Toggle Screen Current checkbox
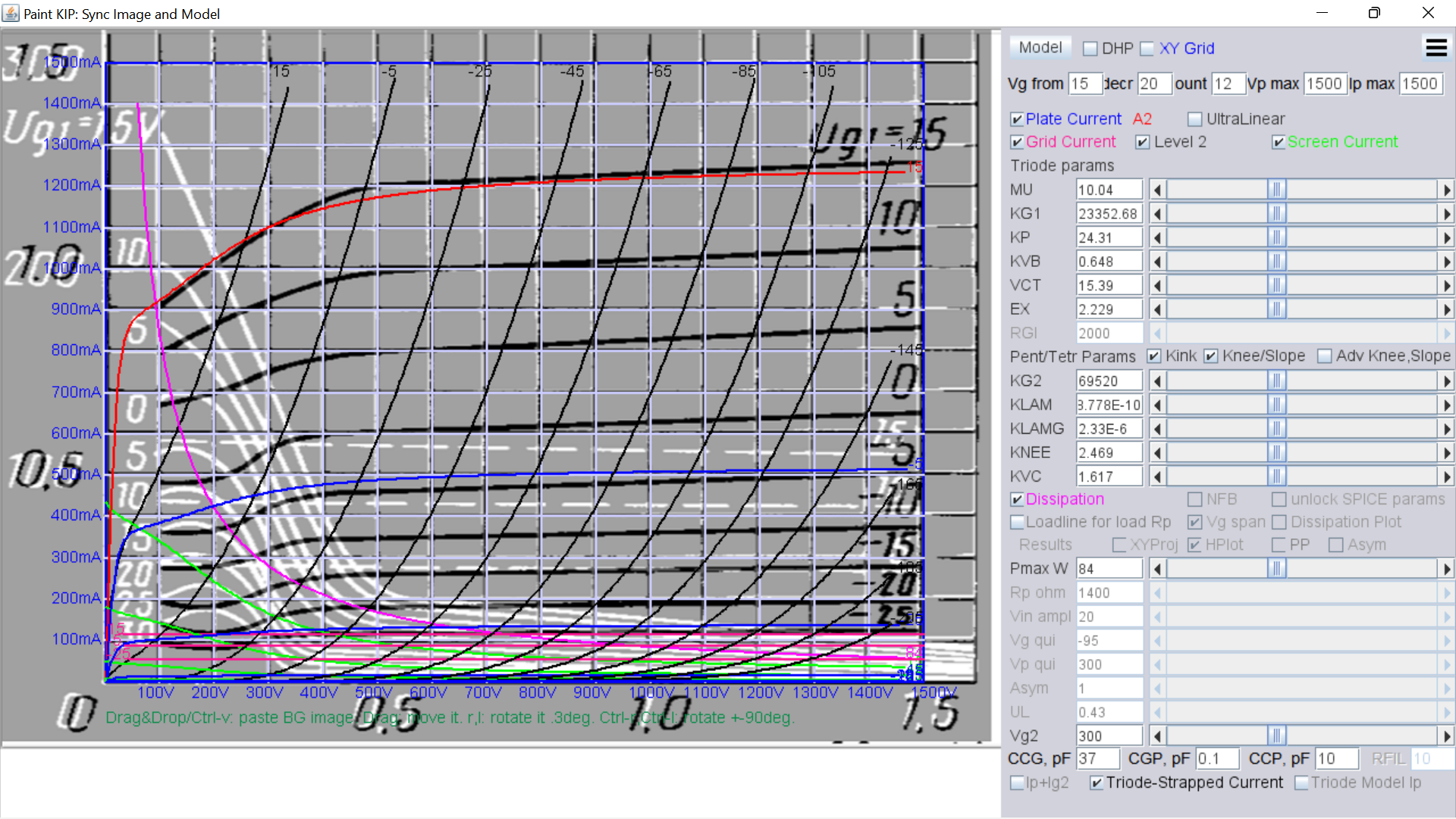The image size is (1456, 819). pyautogui.click(x=1279, y=143)
